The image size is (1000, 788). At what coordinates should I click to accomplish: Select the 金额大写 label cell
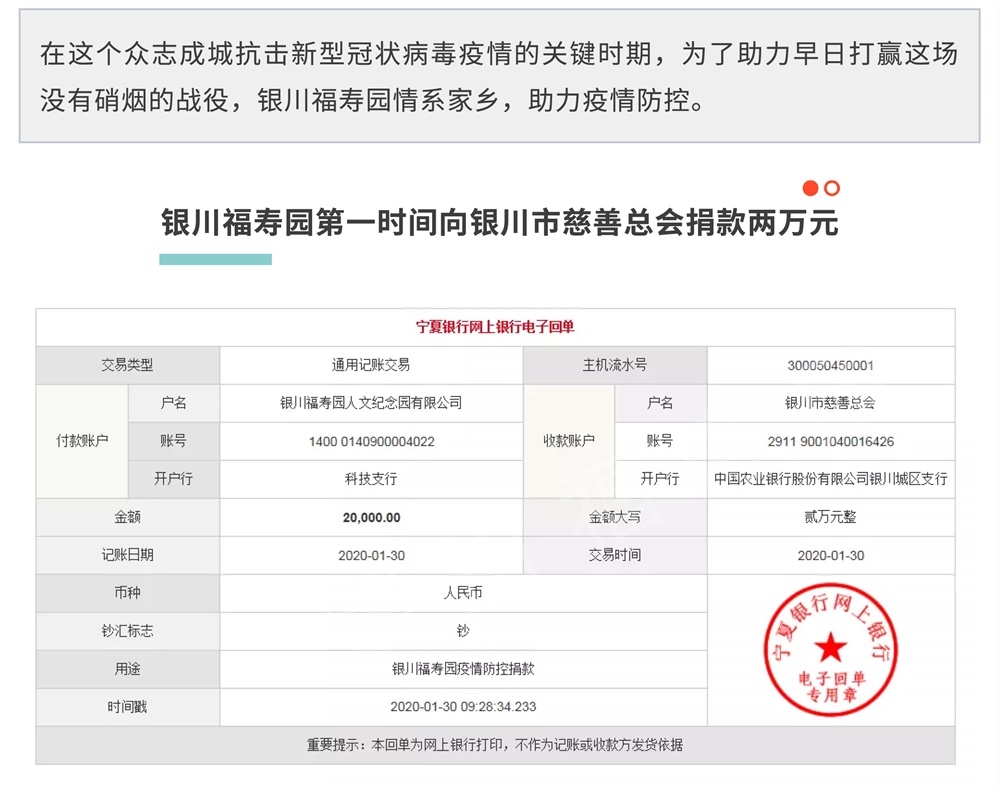point(615,517)
